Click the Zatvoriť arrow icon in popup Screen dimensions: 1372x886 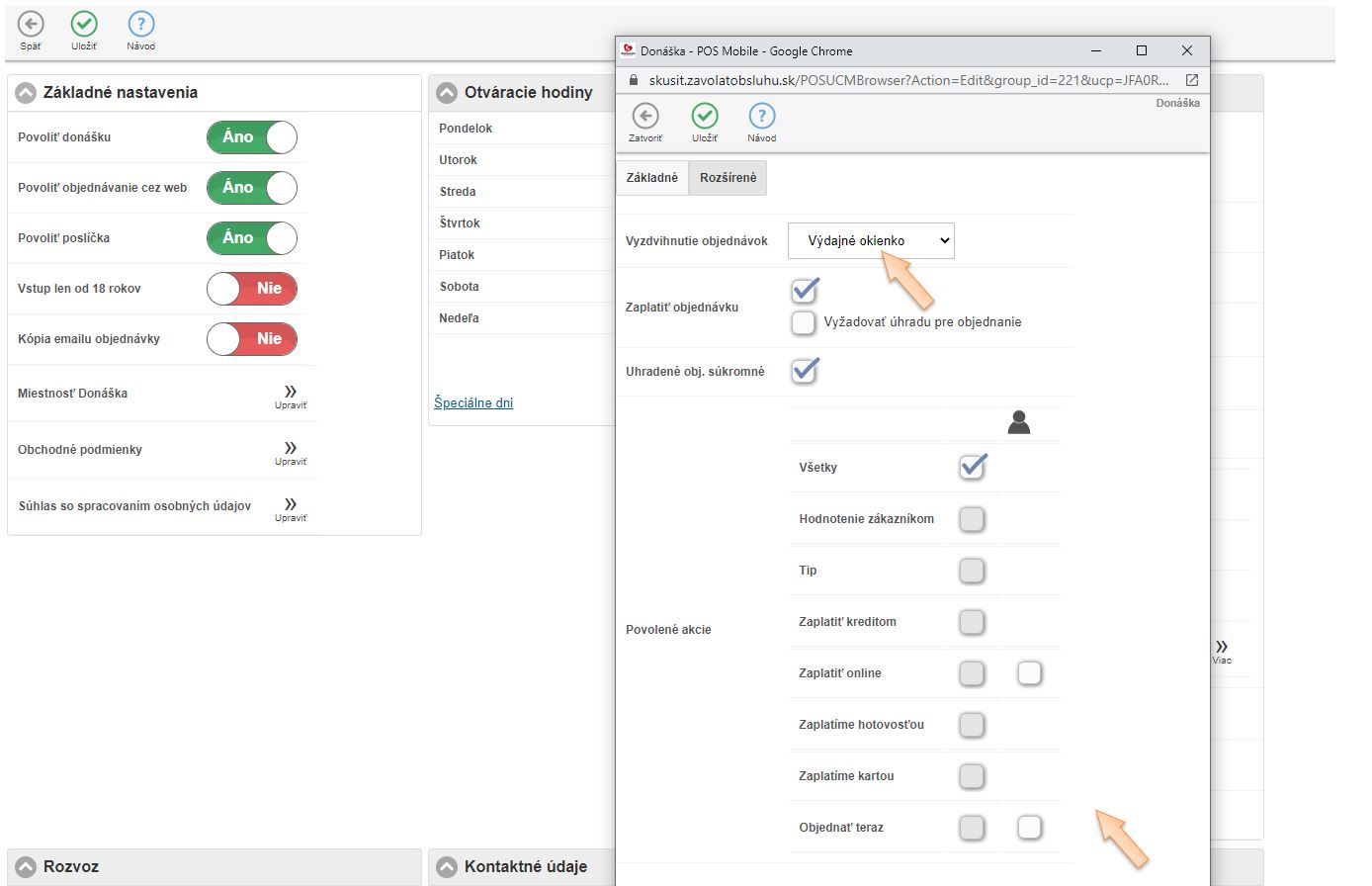click(x=645, y=116)
